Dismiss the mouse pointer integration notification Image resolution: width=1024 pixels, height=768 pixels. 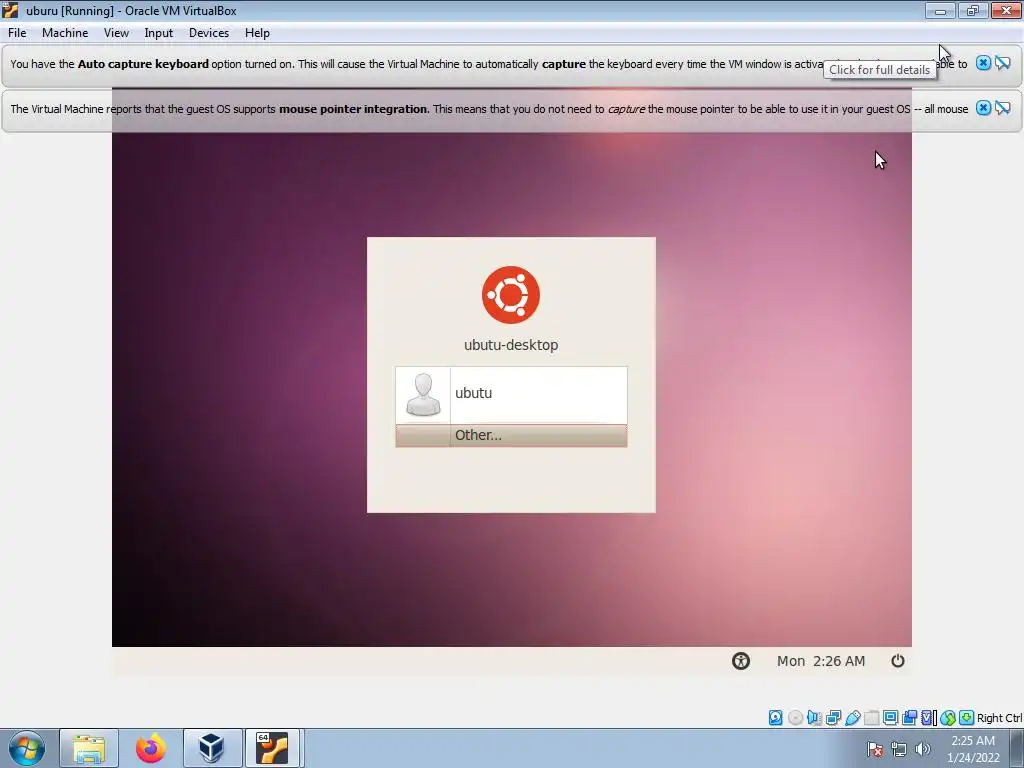point(984,108)
